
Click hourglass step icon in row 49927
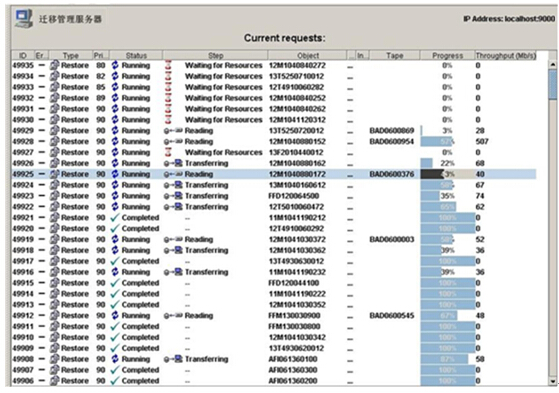pyautogui.click(x=168, y=152)
